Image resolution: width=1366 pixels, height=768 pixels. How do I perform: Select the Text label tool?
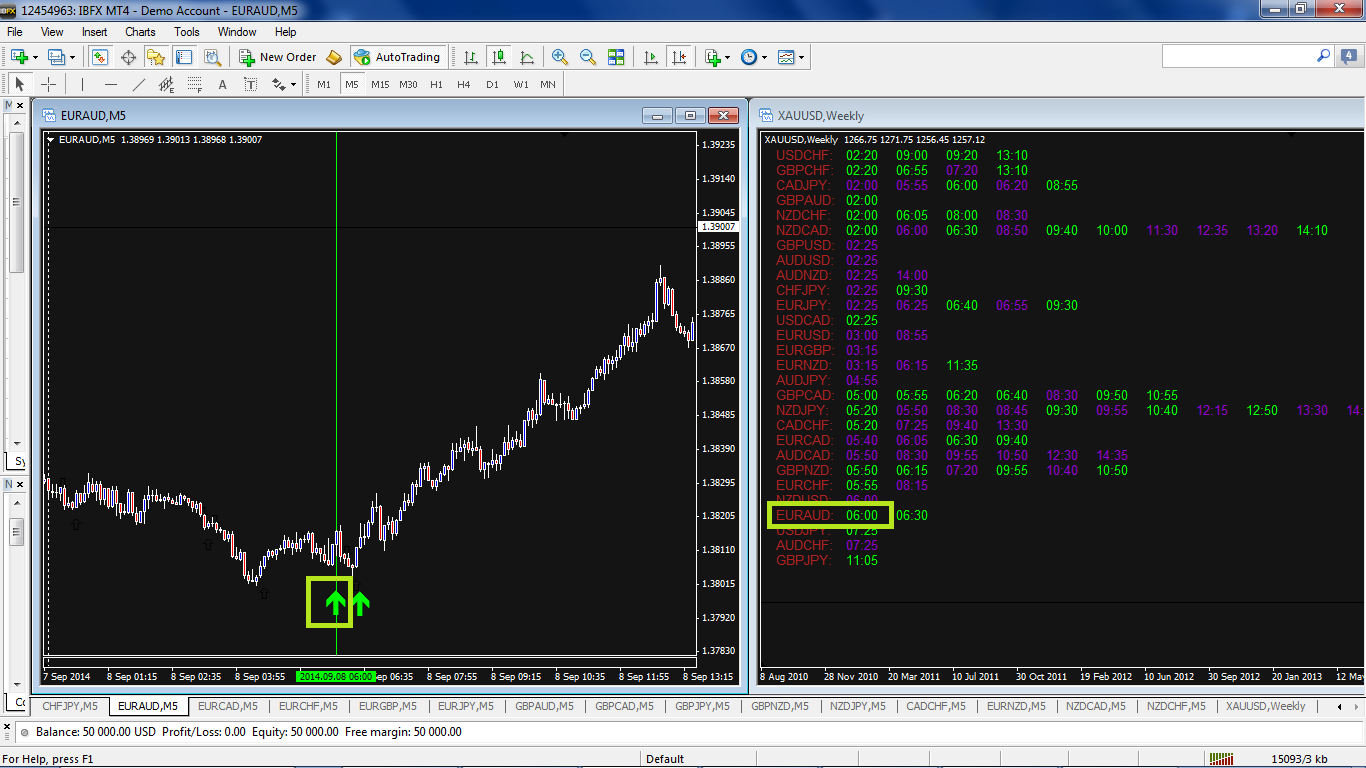(222, 85)
